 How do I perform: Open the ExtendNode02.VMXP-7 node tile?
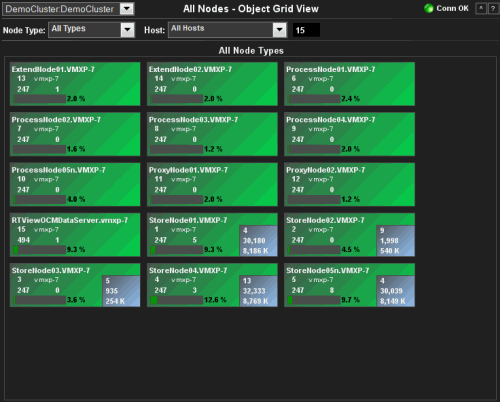point(212,84)
